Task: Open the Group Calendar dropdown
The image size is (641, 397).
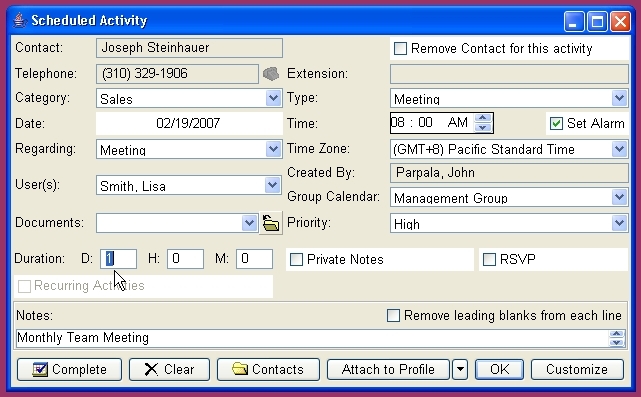Action: click(x=619, y=197)
